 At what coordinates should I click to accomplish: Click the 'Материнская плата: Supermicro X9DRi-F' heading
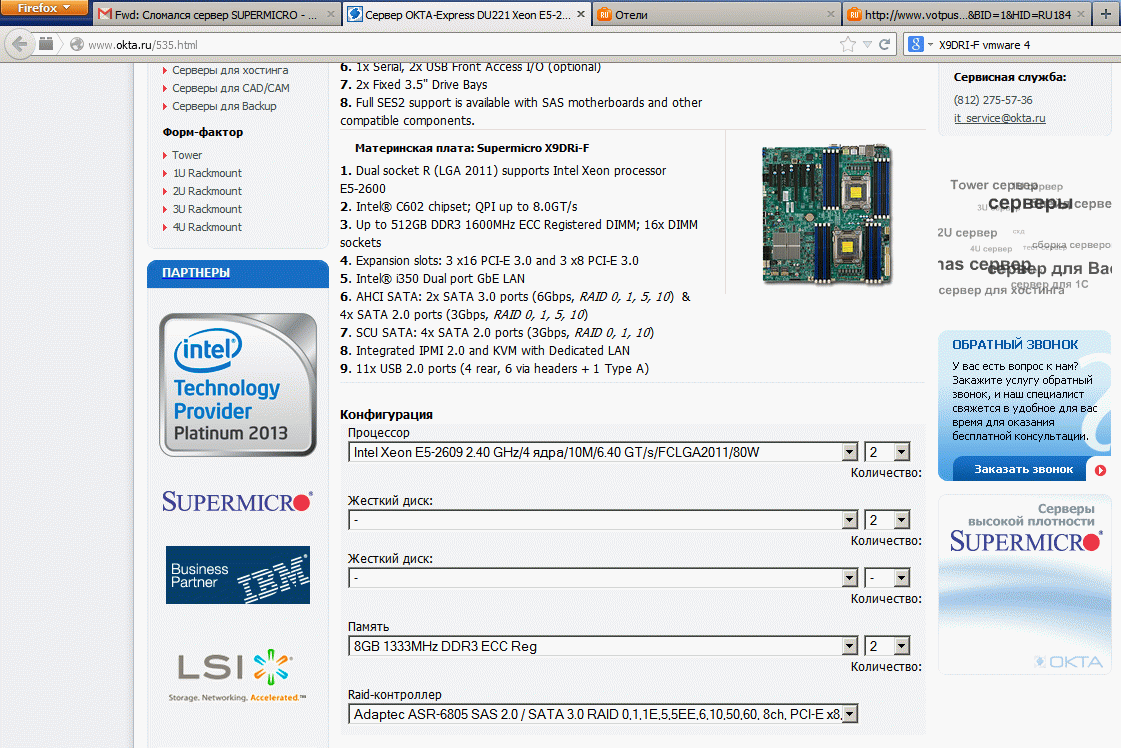(472, 148)
